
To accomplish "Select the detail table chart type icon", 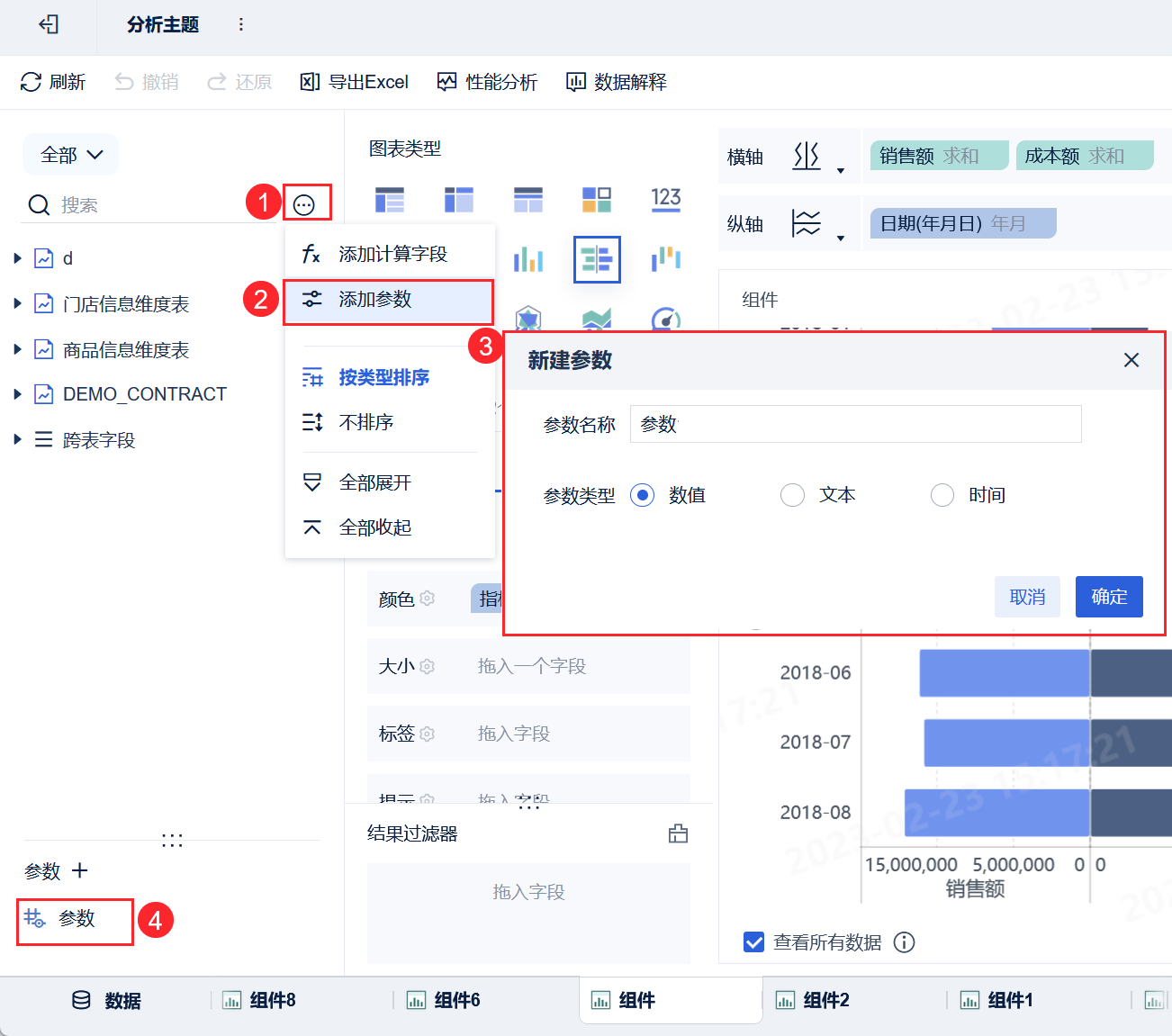I will pyautogui.click(x=528, y=199).
